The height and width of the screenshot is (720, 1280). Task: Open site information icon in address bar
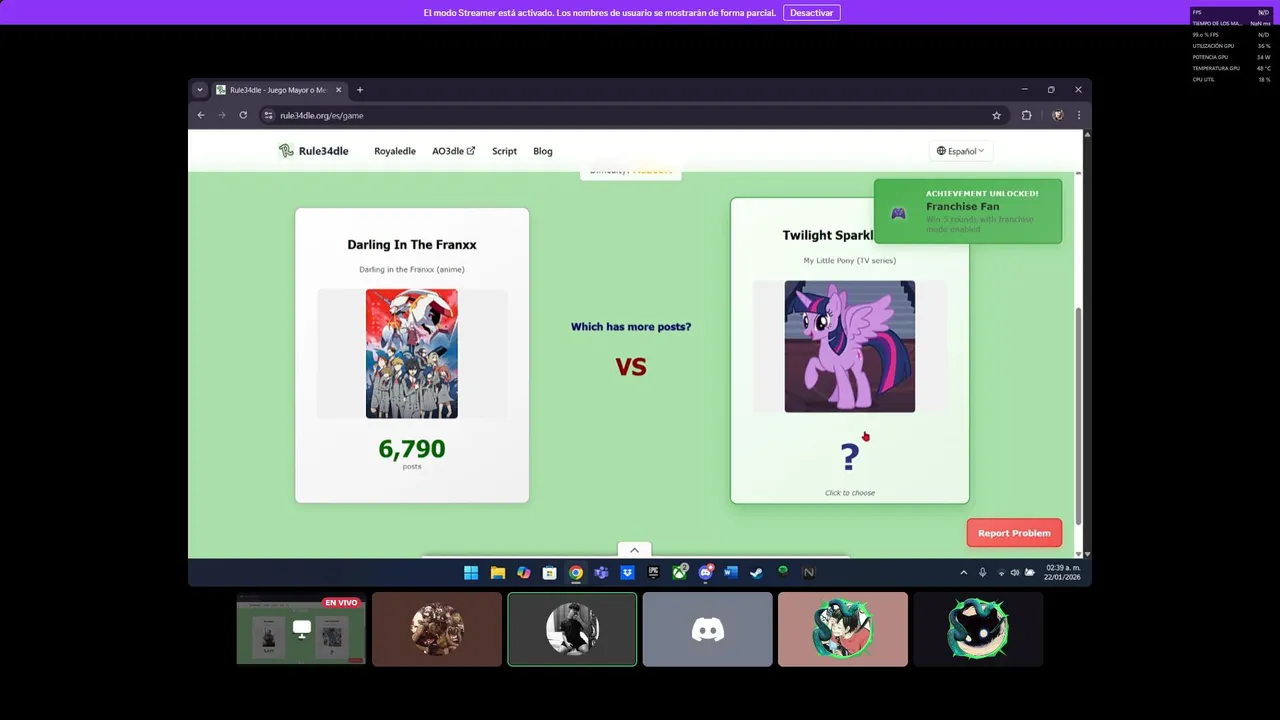tap(268, 115)
